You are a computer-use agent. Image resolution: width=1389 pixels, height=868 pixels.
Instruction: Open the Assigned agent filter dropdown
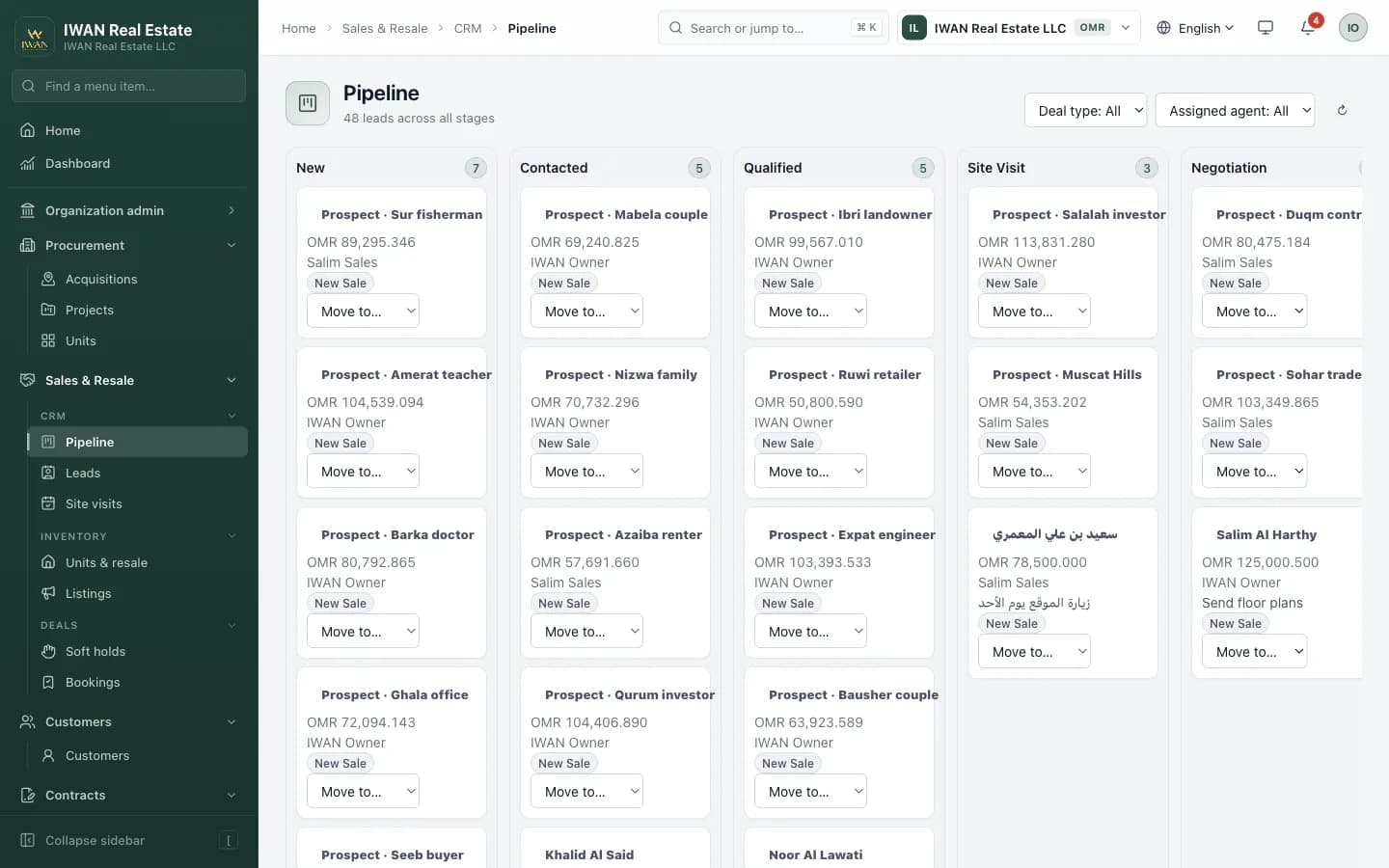1235,110
